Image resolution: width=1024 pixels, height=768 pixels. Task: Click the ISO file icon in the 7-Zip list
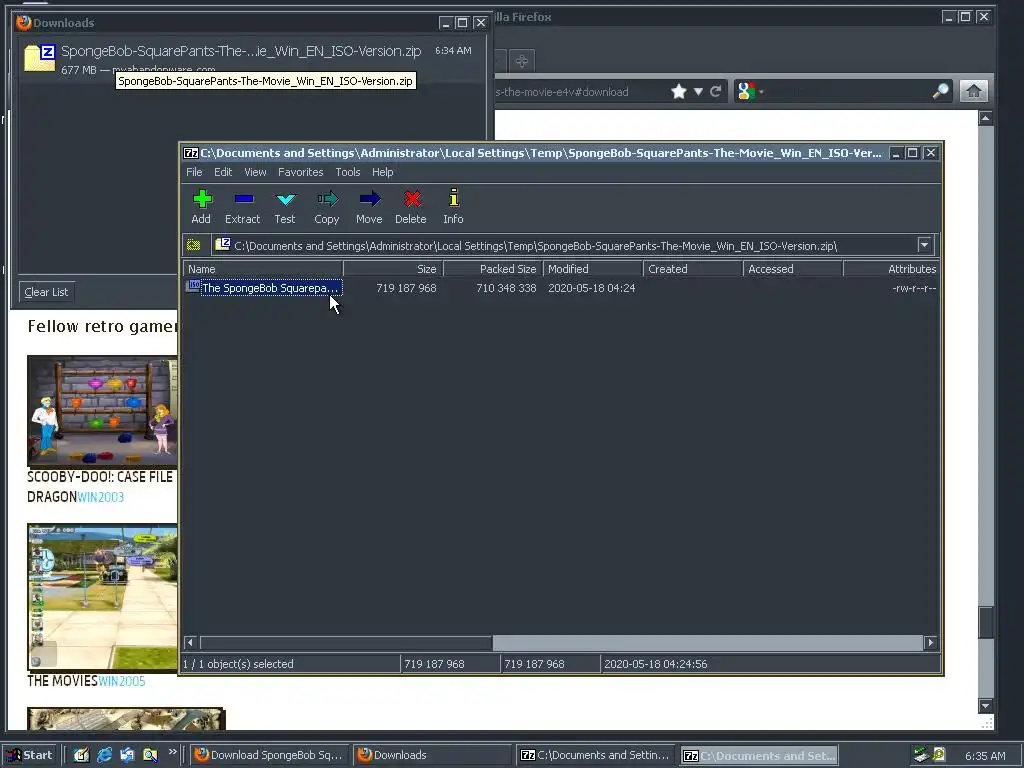click(x=193, y=287)
